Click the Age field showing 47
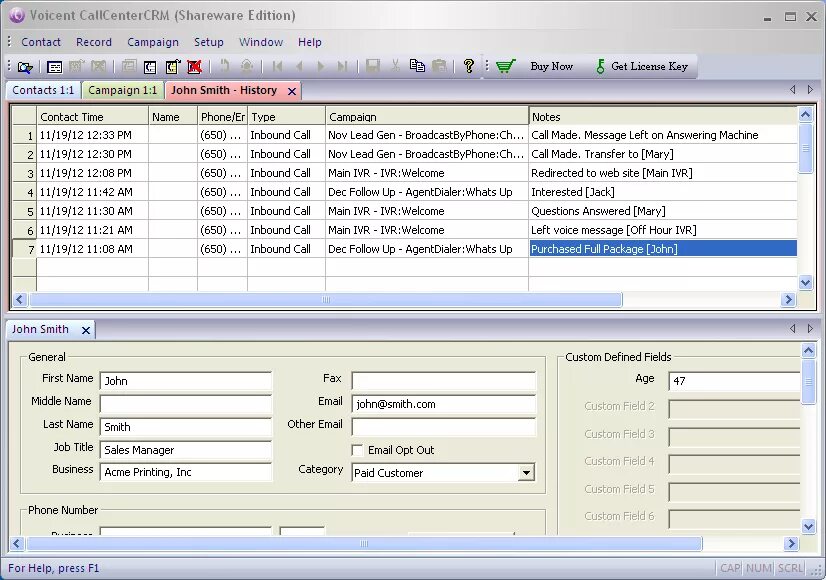The width and height of the screenshot is (826, 580). 734,381
